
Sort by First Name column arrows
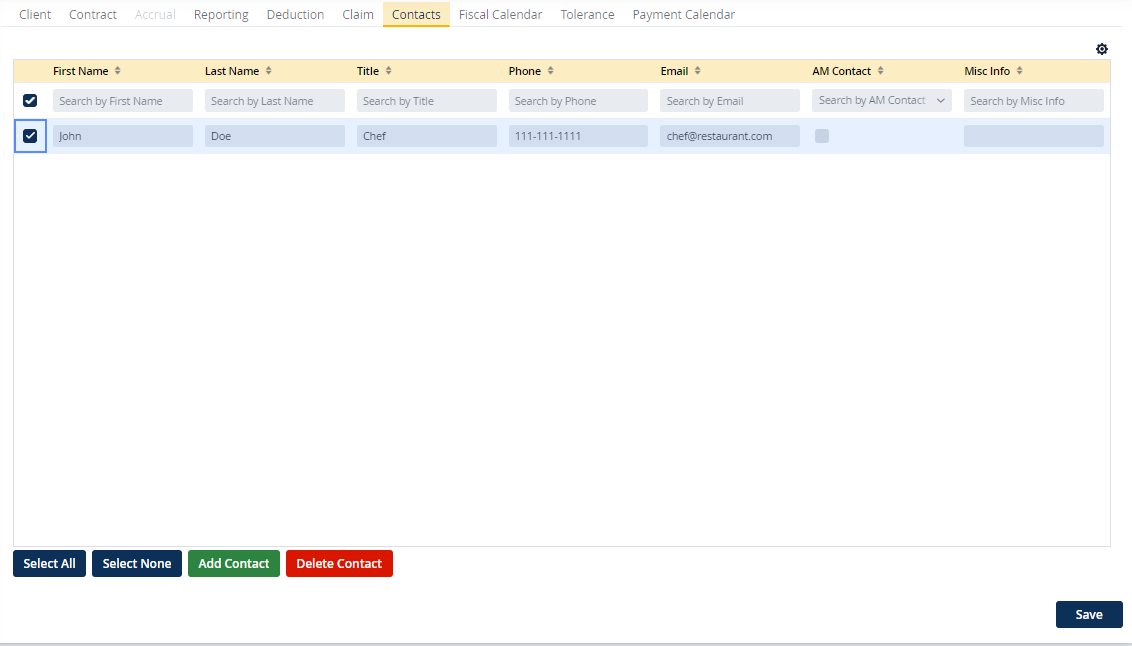tap(118, 71)
